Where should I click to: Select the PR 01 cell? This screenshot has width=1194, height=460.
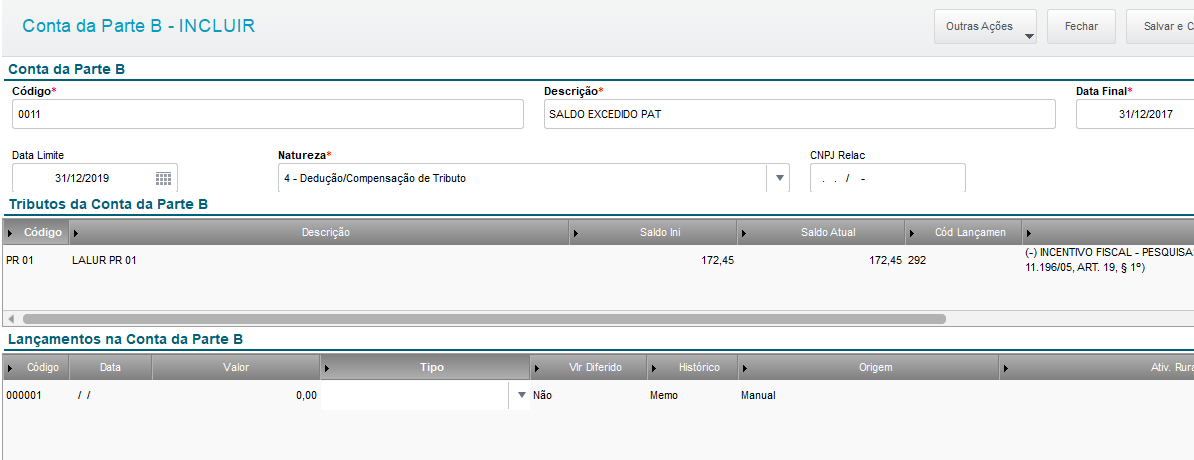[x=36, y=260]
